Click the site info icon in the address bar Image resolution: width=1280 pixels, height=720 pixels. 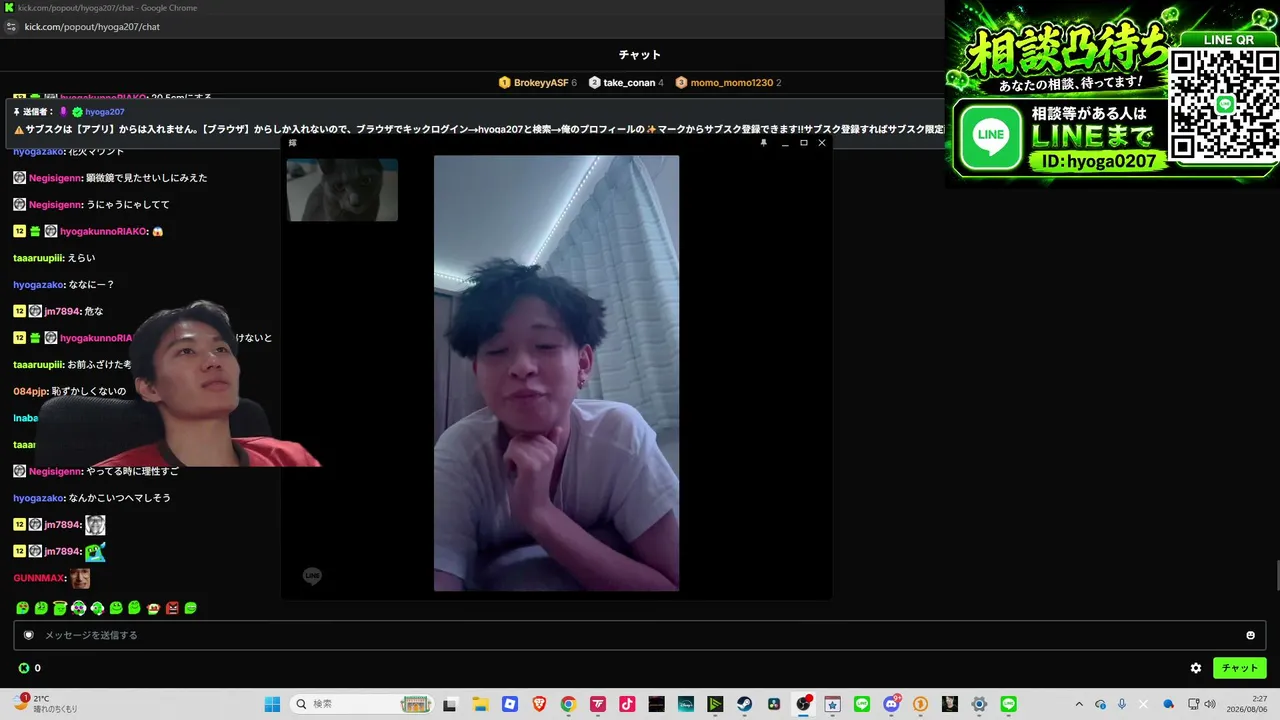(11, 27)
